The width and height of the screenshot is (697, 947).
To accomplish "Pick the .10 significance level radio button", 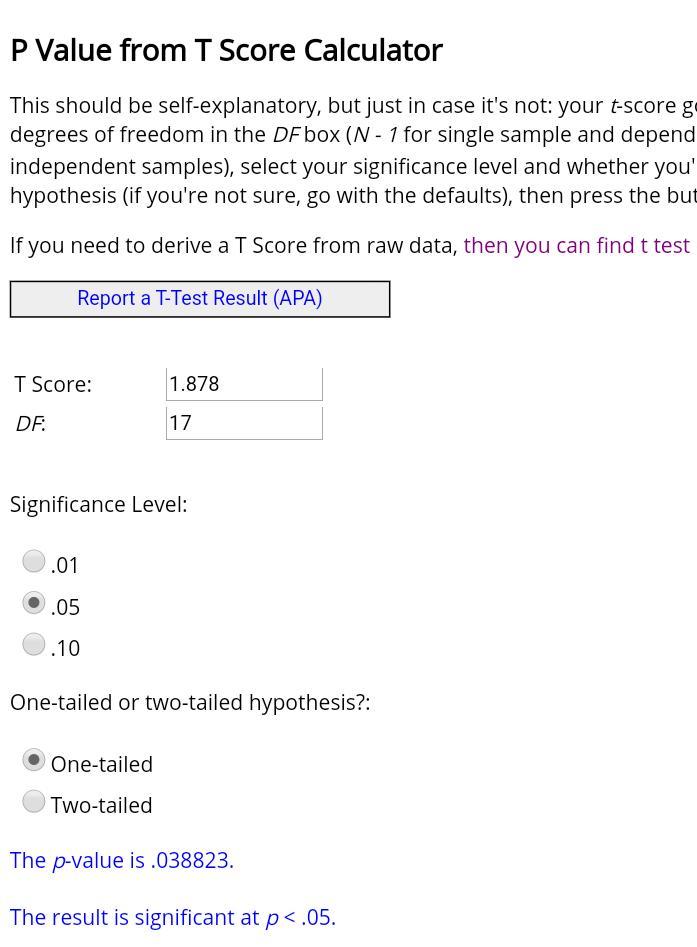I will [x=34, y=644].
